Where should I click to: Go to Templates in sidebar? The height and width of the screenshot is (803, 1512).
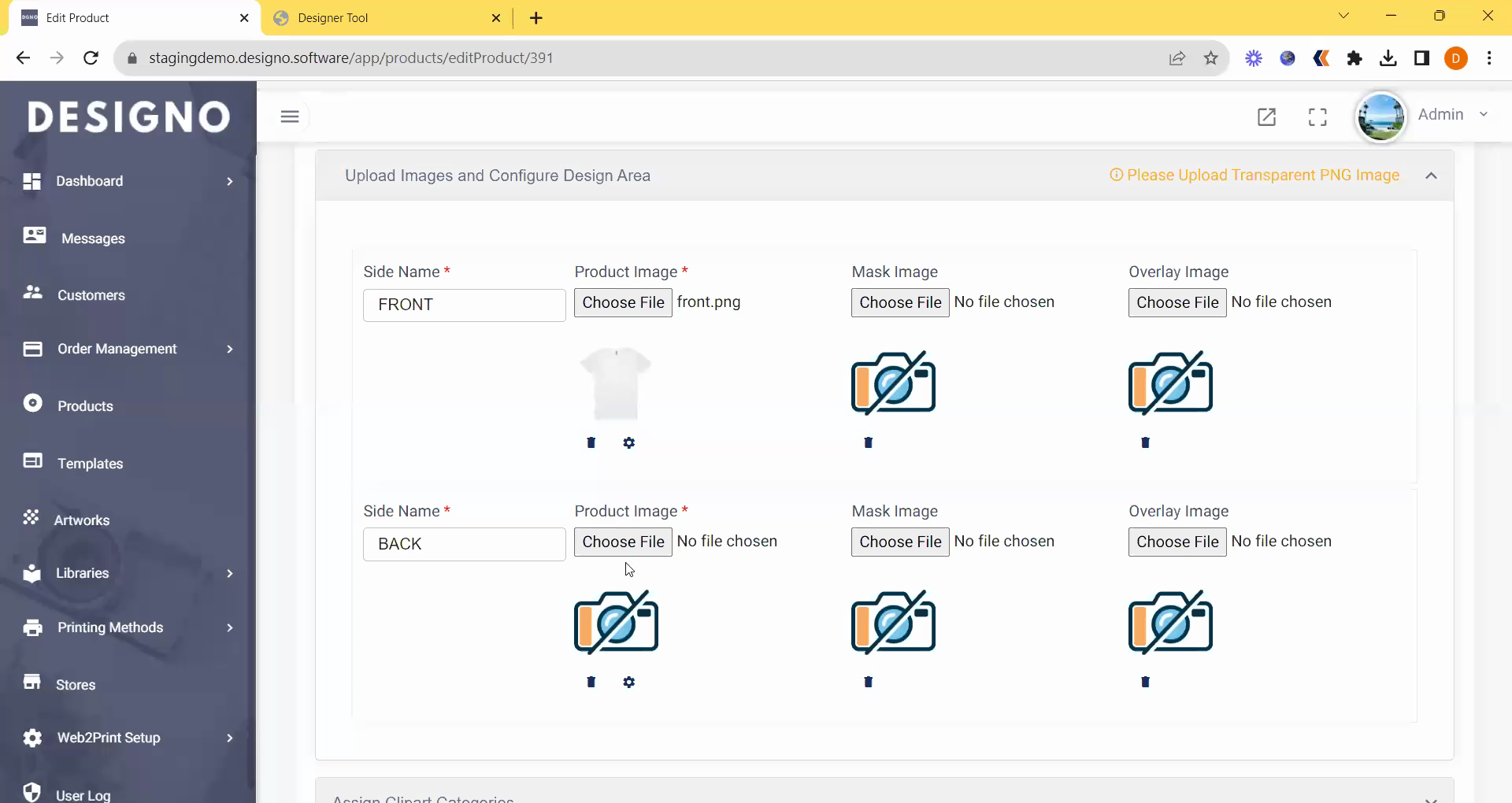click(x=90, y=464)
